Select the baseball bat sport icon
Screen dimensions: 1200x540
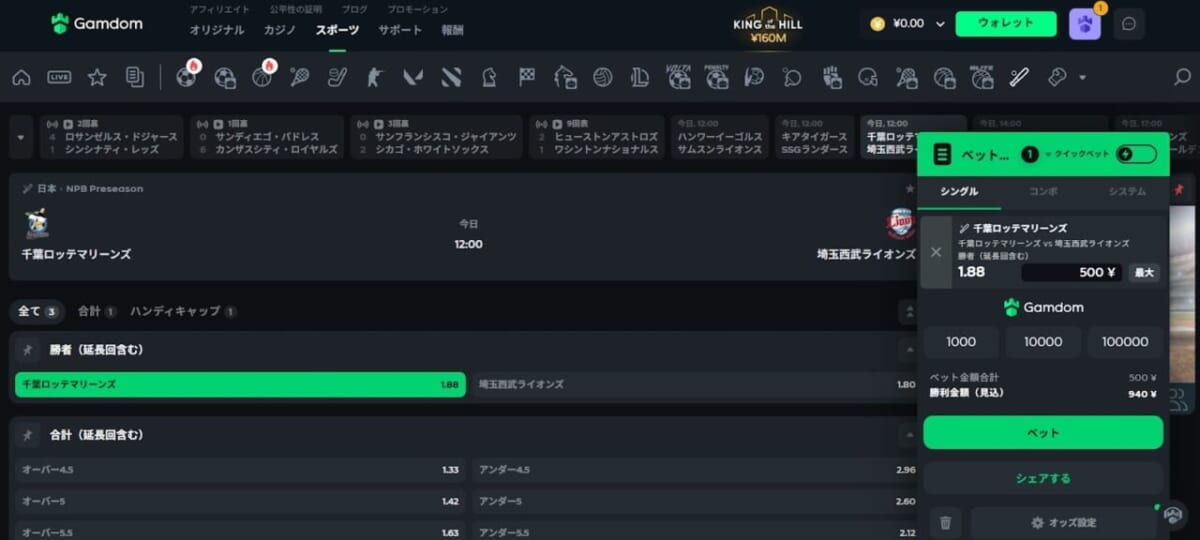click(x=1019, y=77)
